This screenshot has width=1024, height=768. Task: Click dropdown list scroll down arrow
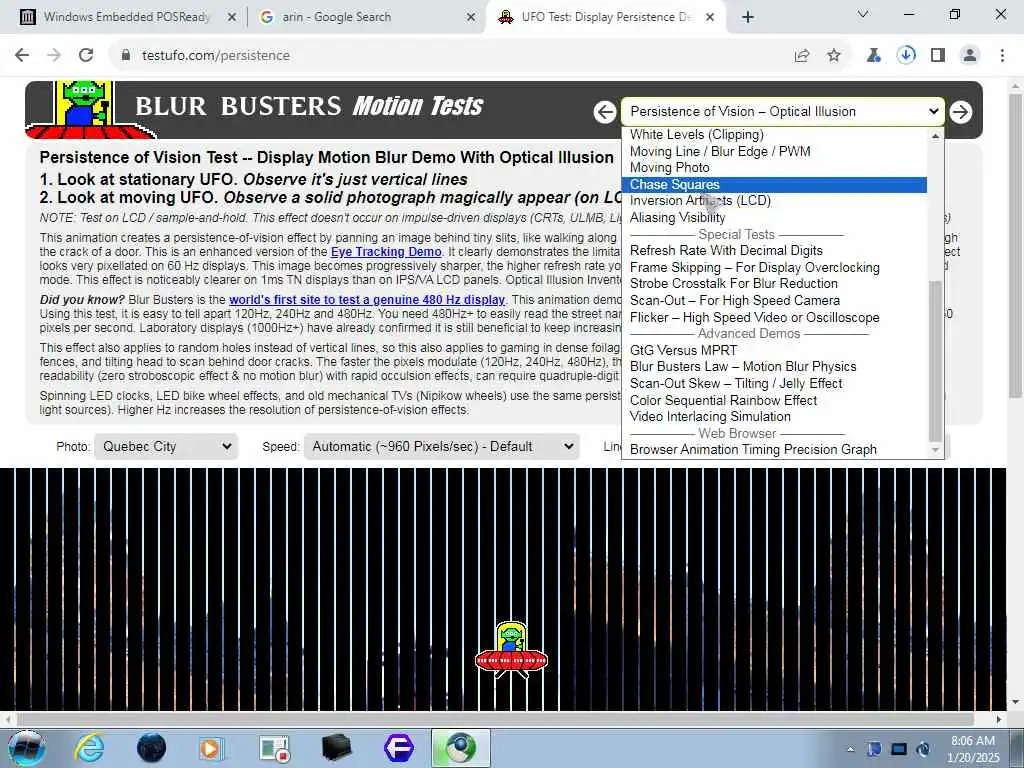tap(936, 449)
